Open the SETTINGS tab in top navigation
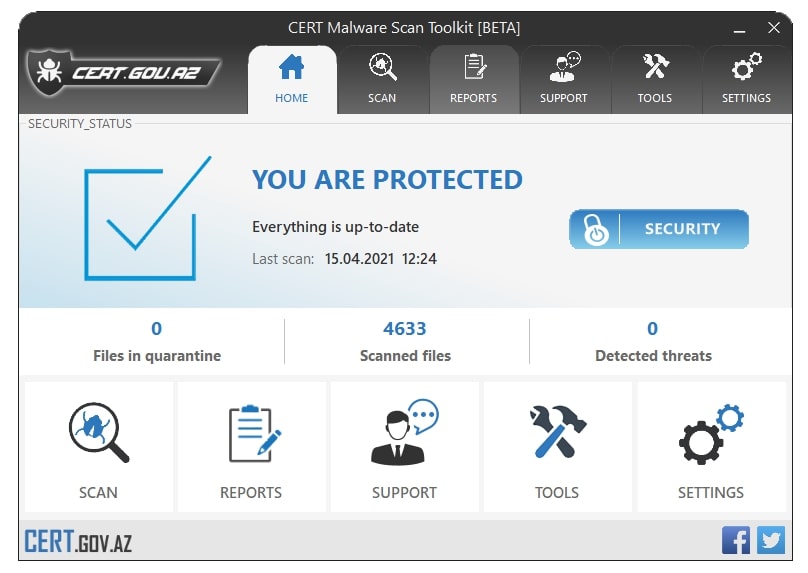This screenshot has height=573, width=808. pyautogui.click(x=746, y=80)
